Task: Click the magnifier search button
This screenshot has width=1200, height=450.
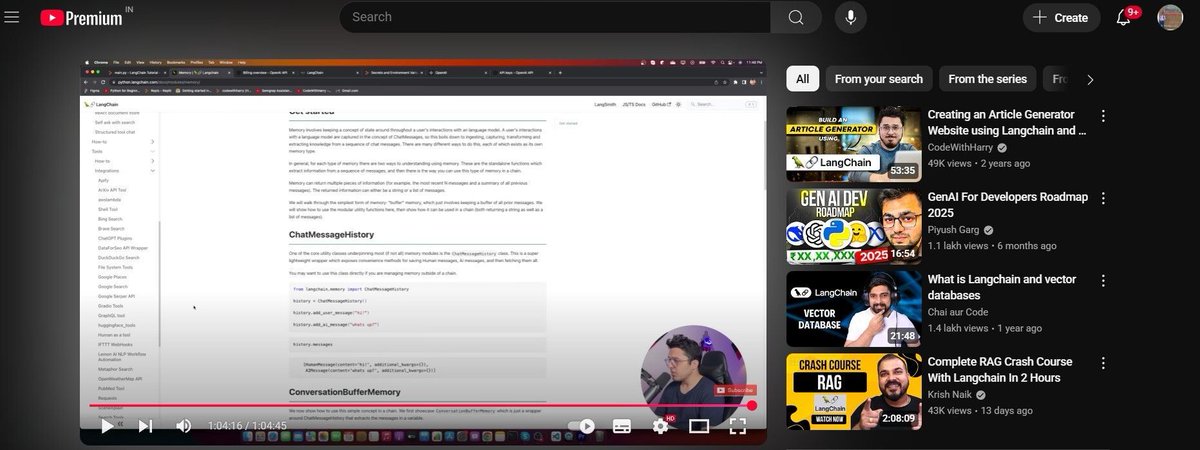Action: click(x=796, y=17)
